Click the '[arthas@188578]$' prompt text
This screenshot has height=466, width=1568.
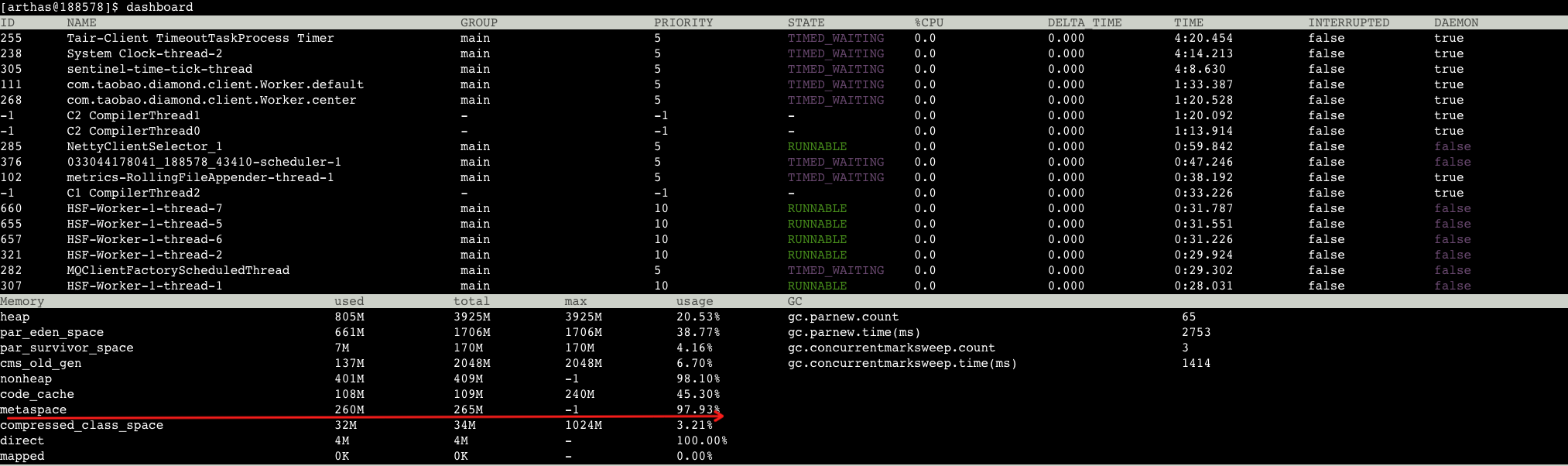[60, 7]
